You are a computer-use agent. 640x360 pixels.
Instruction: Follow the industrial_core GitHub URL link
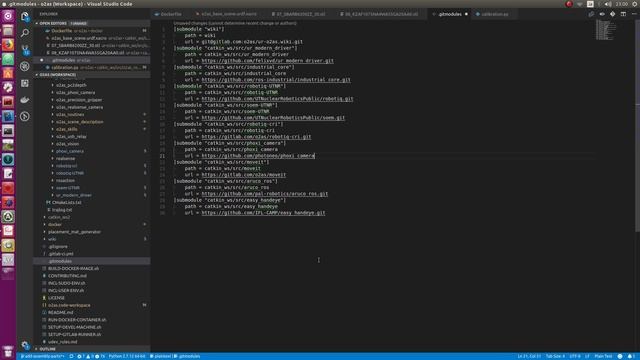(x=276, y=80)
